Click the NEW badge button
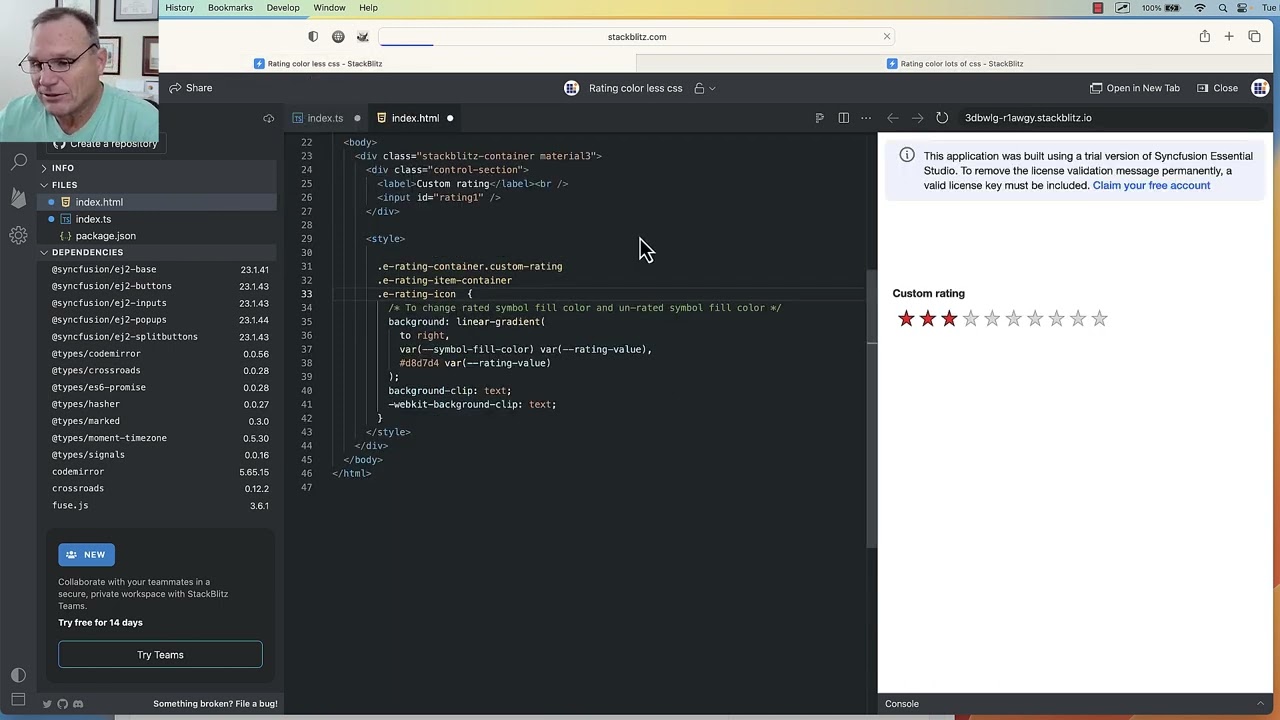The image size is (1280, 720). click(x=86, y=555)
